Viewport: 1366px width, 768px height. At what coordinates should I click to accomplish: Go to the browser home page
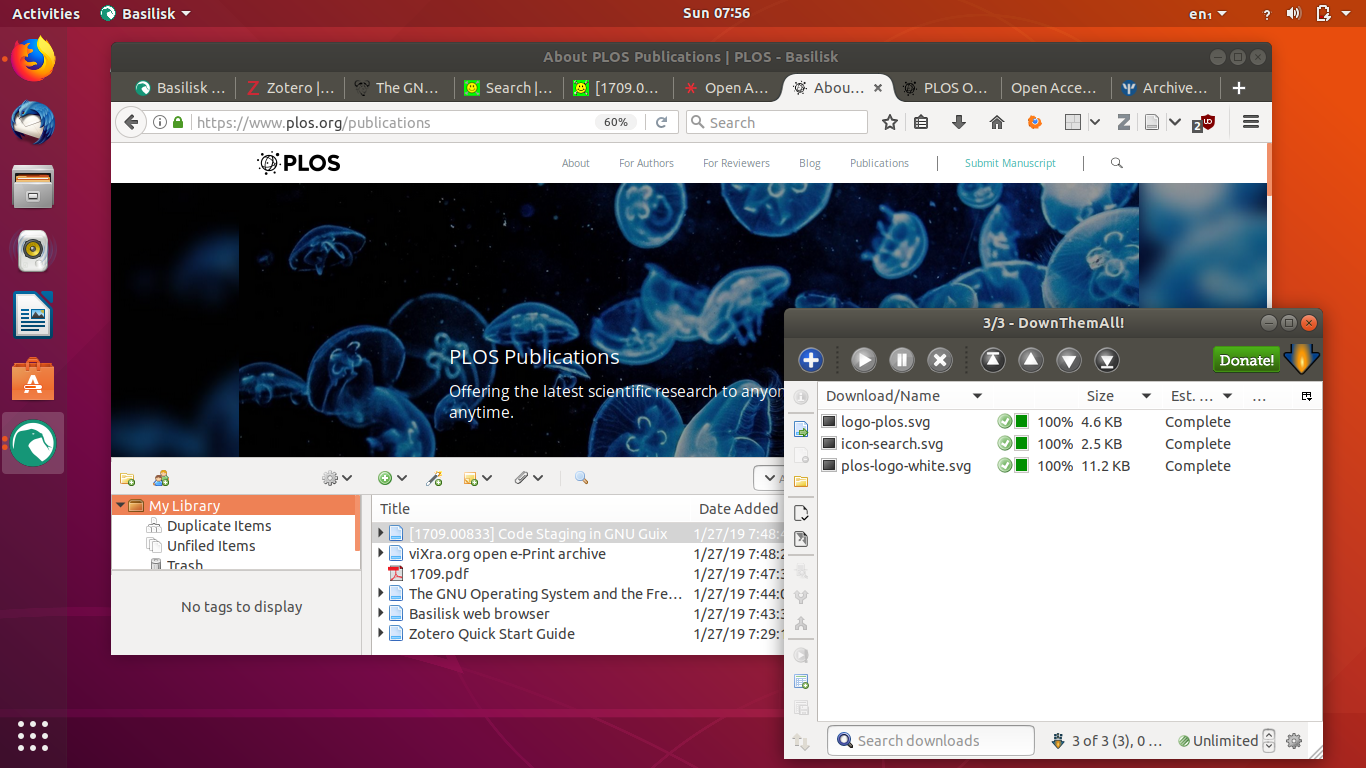tap(996, 122)
